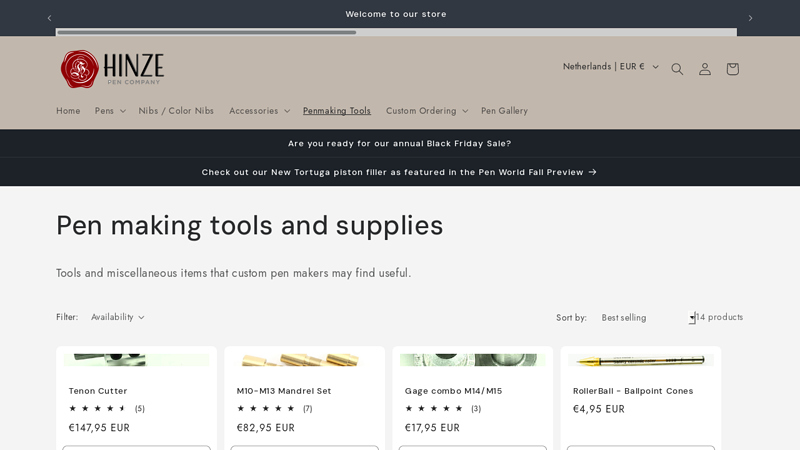Show next announcement with right arrow

pyautogui.click(x=750, y=18)
